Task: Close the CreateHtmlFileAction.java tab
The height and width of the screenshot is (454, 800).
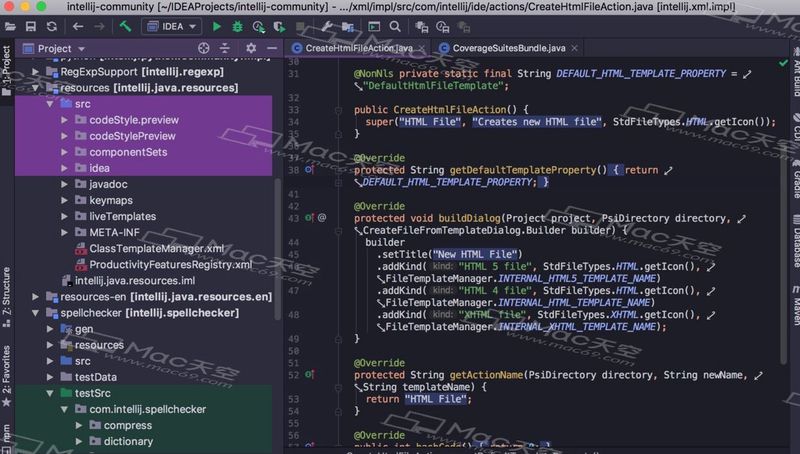Action: tap(421, 48)
